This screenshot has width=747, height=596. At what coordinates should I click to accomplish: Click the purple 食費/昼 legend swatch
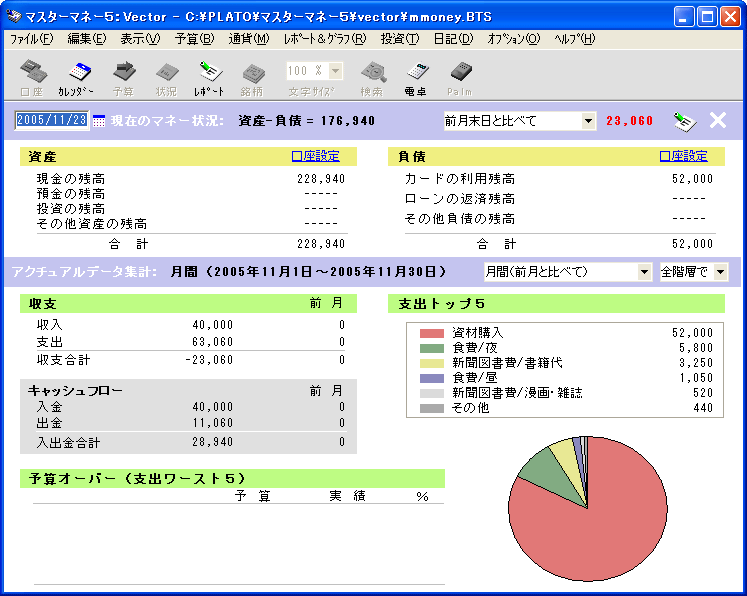point(432,378)
